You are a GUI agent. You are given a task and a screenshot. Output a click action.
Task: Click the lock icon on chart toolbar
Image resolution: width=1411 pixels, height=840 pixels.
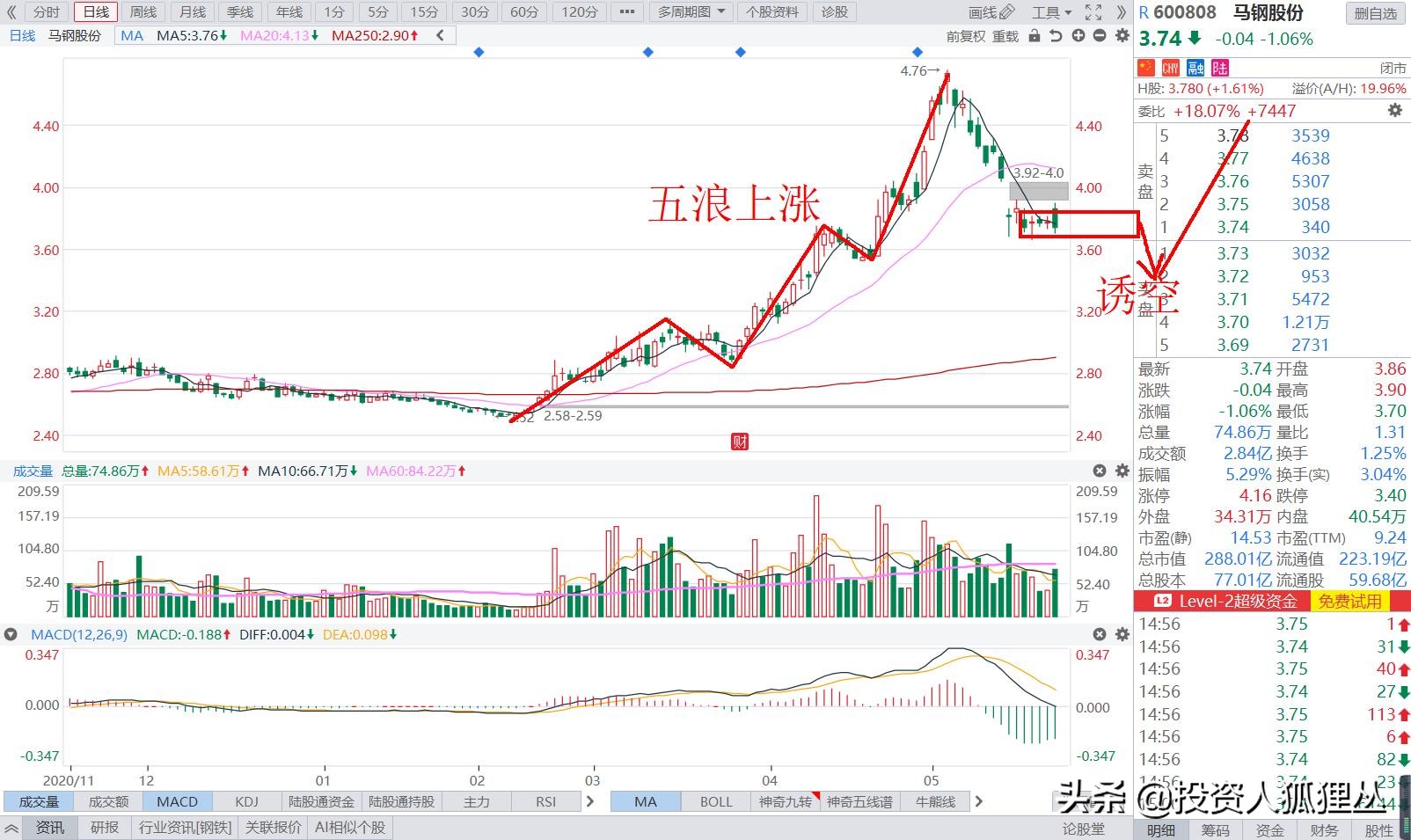tap(1034, 36)
